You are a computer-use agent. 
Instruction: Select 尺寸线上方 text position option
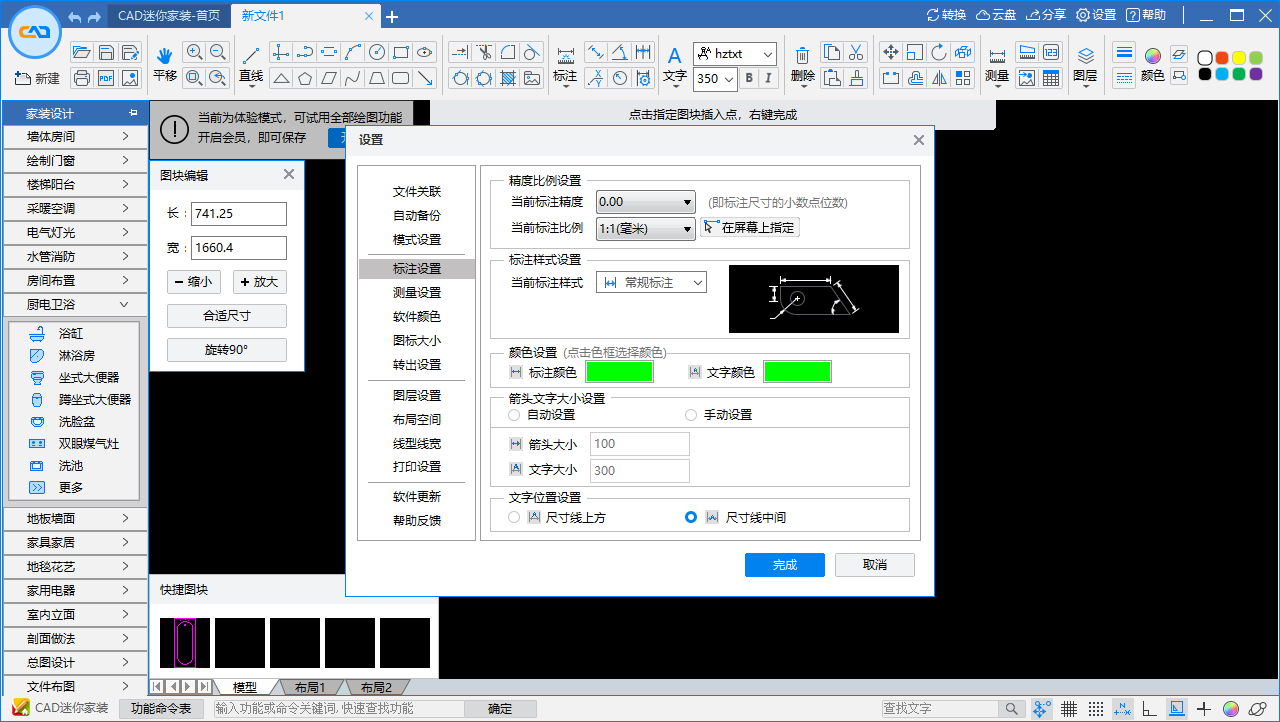pyautogui.click(x=514, y=517)
